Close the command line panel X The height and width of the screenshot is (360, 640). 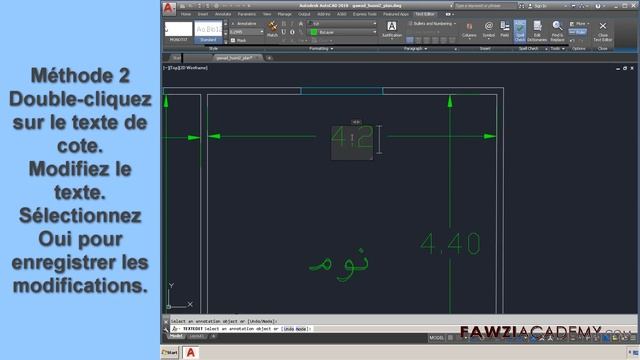[x=166, y=321]
